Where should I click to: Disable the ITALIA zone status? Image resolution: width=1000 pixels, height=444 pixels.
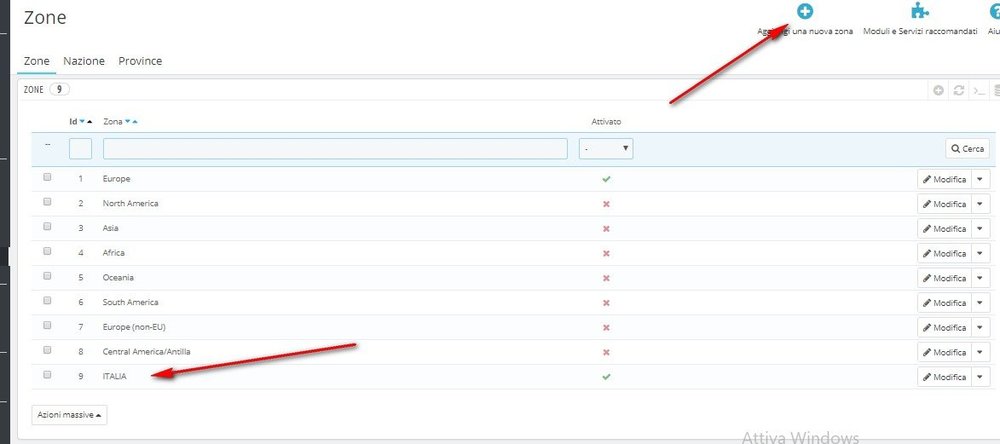click(606, 377)
